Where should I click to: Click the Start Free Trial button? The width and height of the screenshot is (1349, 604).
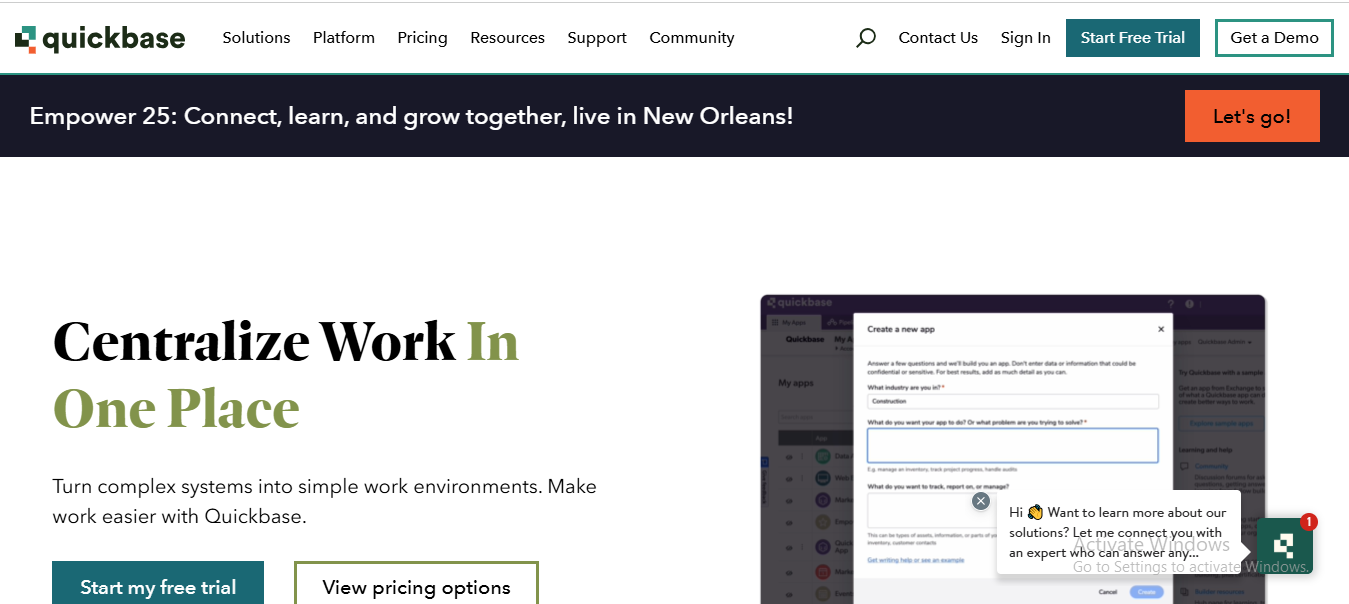point(1133,38)
